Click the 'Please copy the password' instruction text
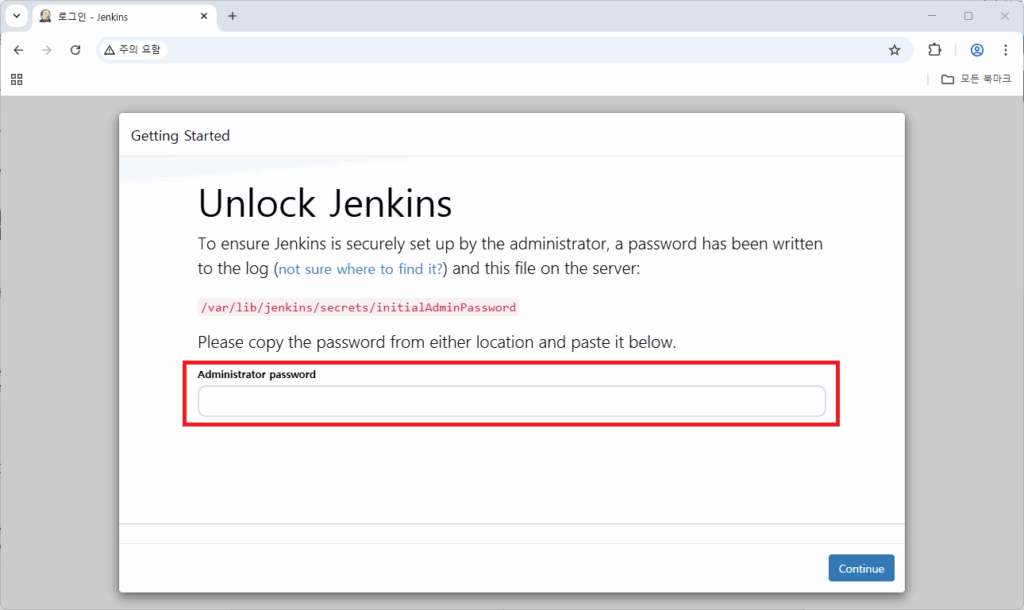This screenshot has height=610, width=1024. [x=436, y=342]
